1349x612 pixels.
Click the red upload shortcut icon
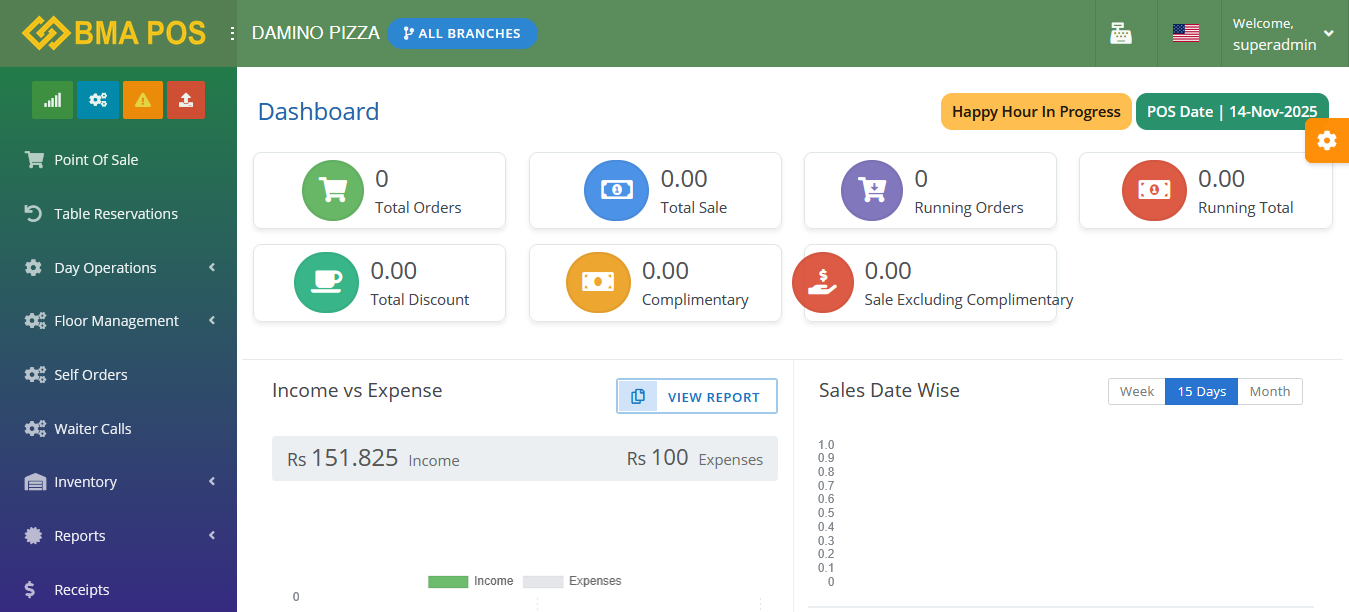186,100
